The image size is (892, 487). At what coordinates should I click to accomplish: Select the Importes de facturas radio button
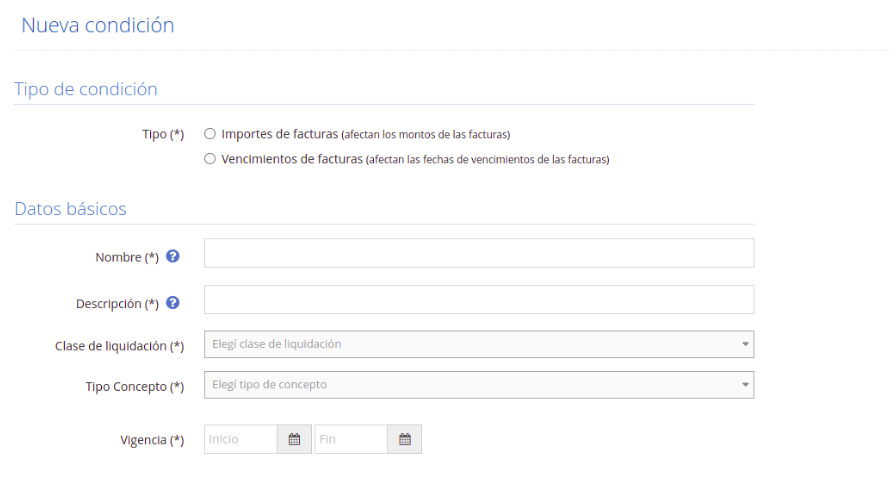210,134
